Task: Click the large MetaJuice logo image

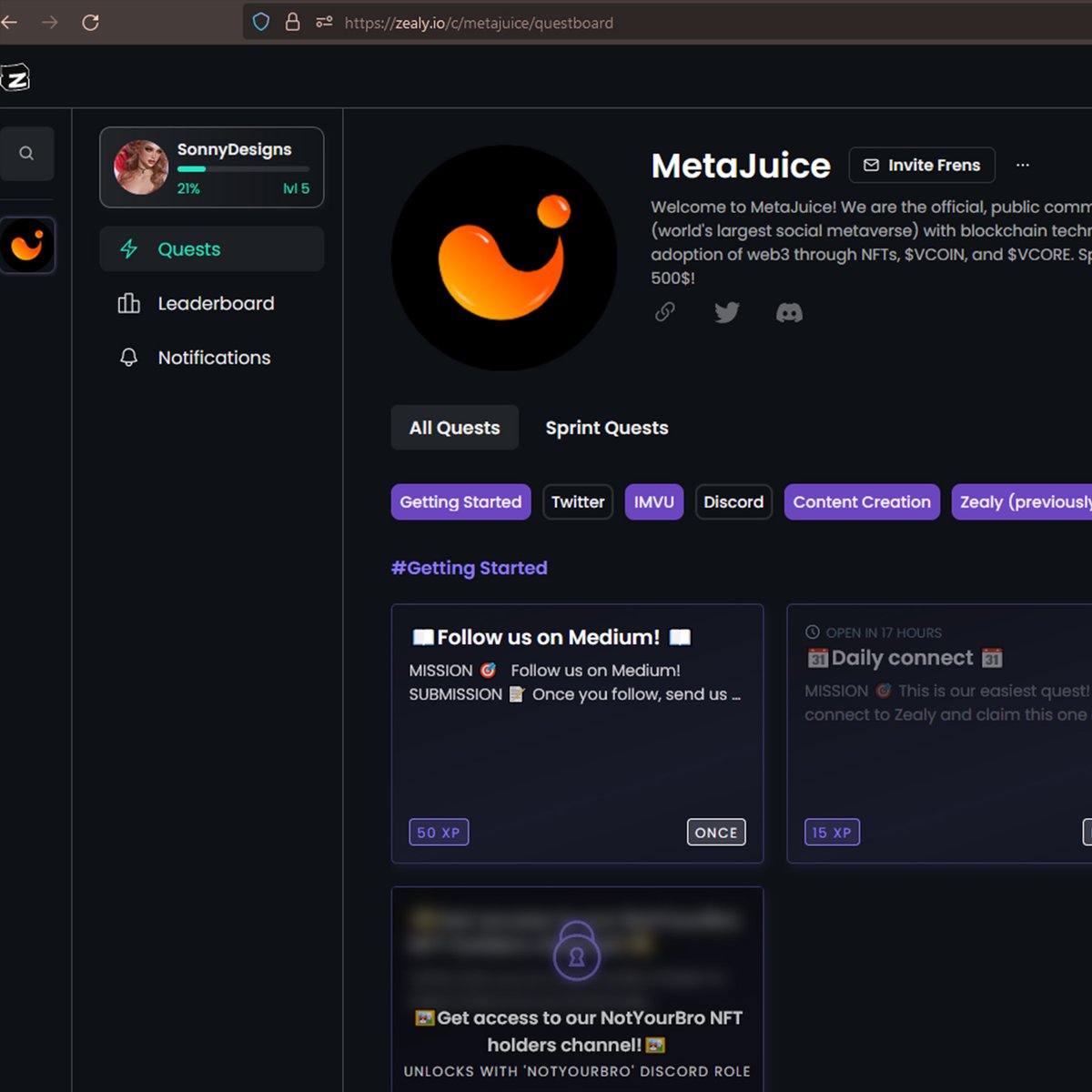Action: [x=504, y=258]
